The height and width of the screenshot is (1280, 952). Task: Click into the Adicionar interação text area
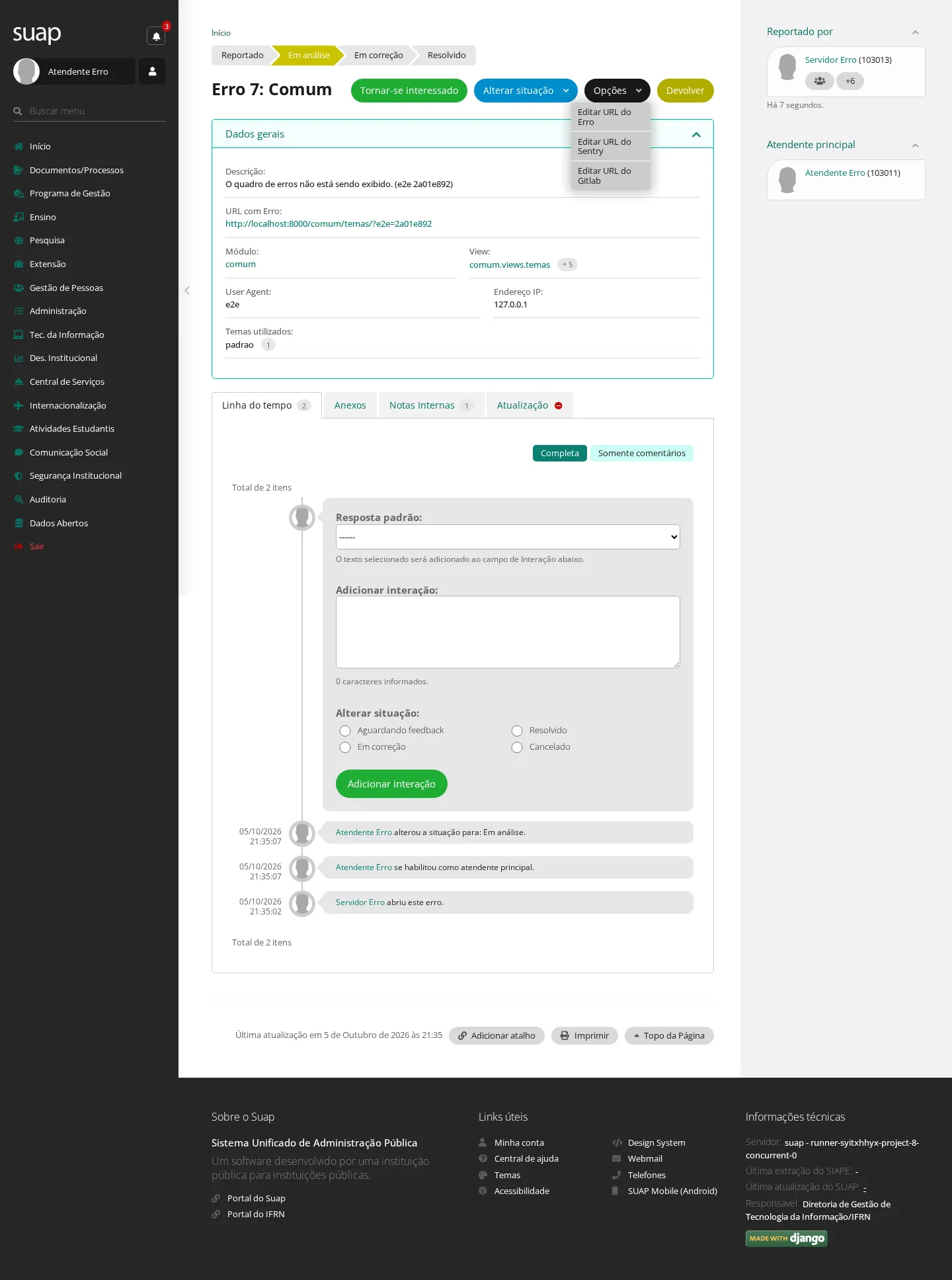tap(508, 632)
